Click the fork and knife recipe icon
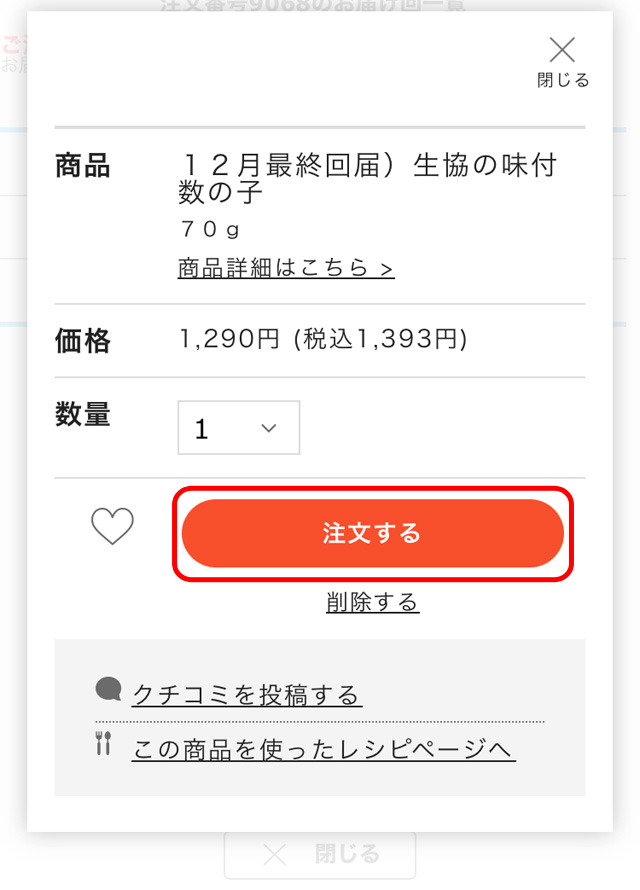This screenshot has width=640, height=890. point(103,746)
